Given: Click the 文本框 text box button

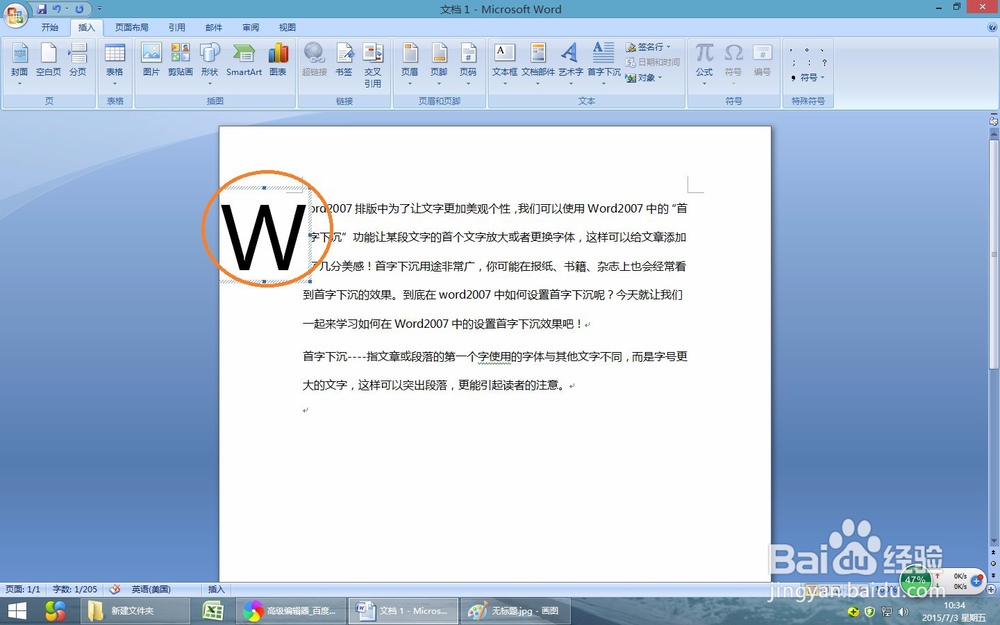Looking at the screenshot, I should (x=504, y=64).
